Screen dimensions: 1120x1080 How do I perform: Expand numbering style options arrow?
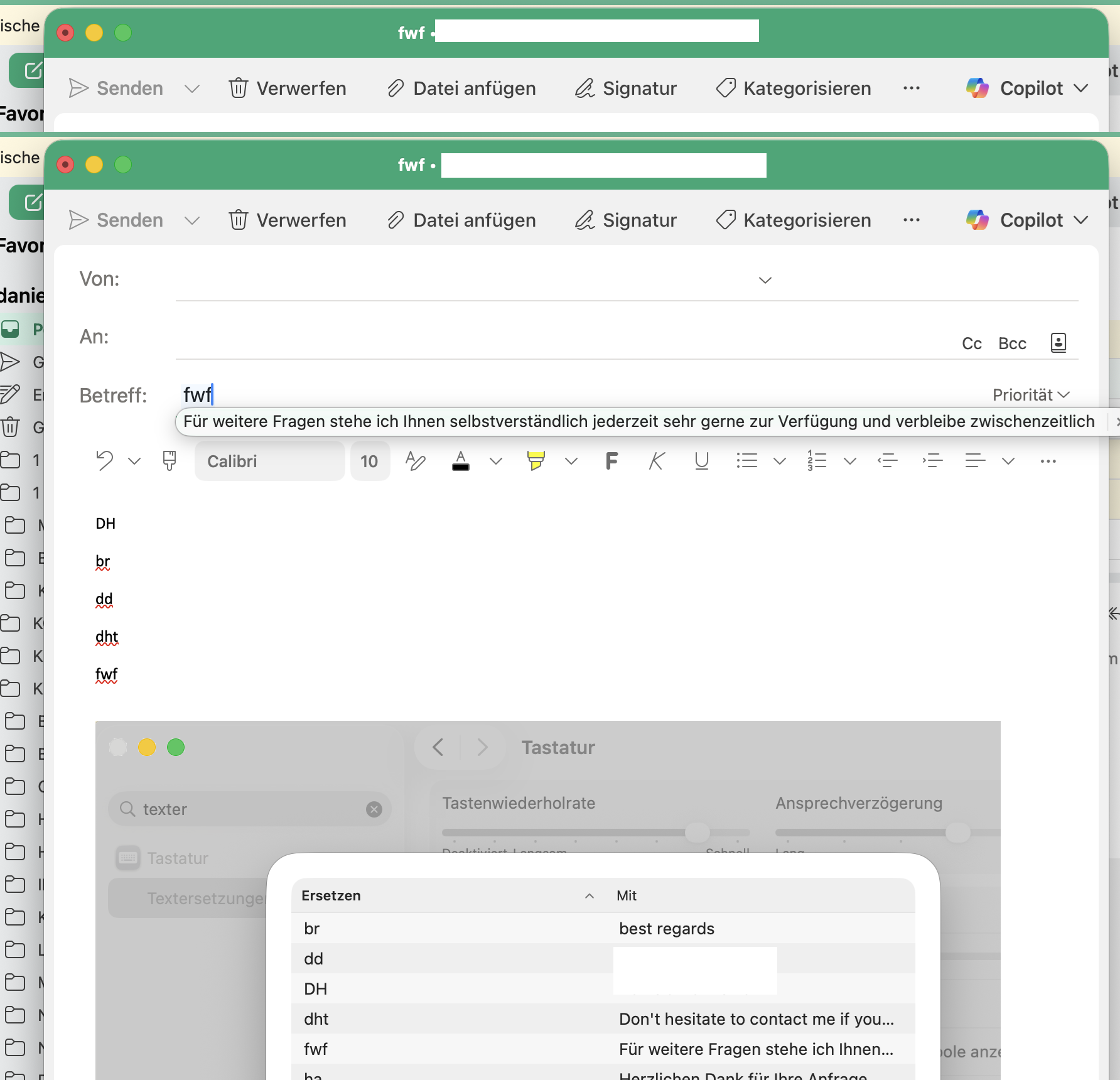click(850, 462)
